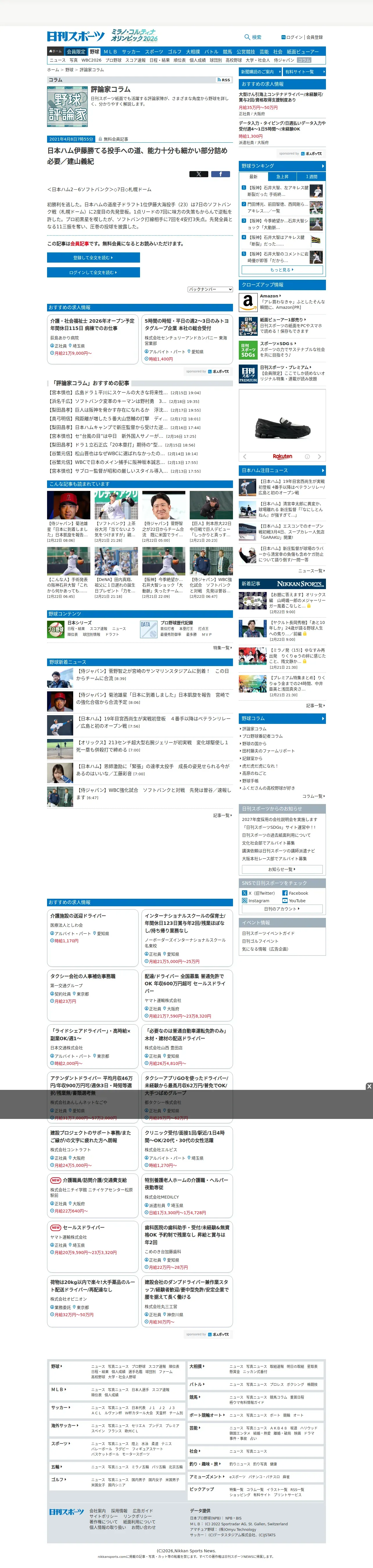373x1568 pixels.
Task: Click the 野球評論家 column banner image
Action: click(x=68, y=106)
